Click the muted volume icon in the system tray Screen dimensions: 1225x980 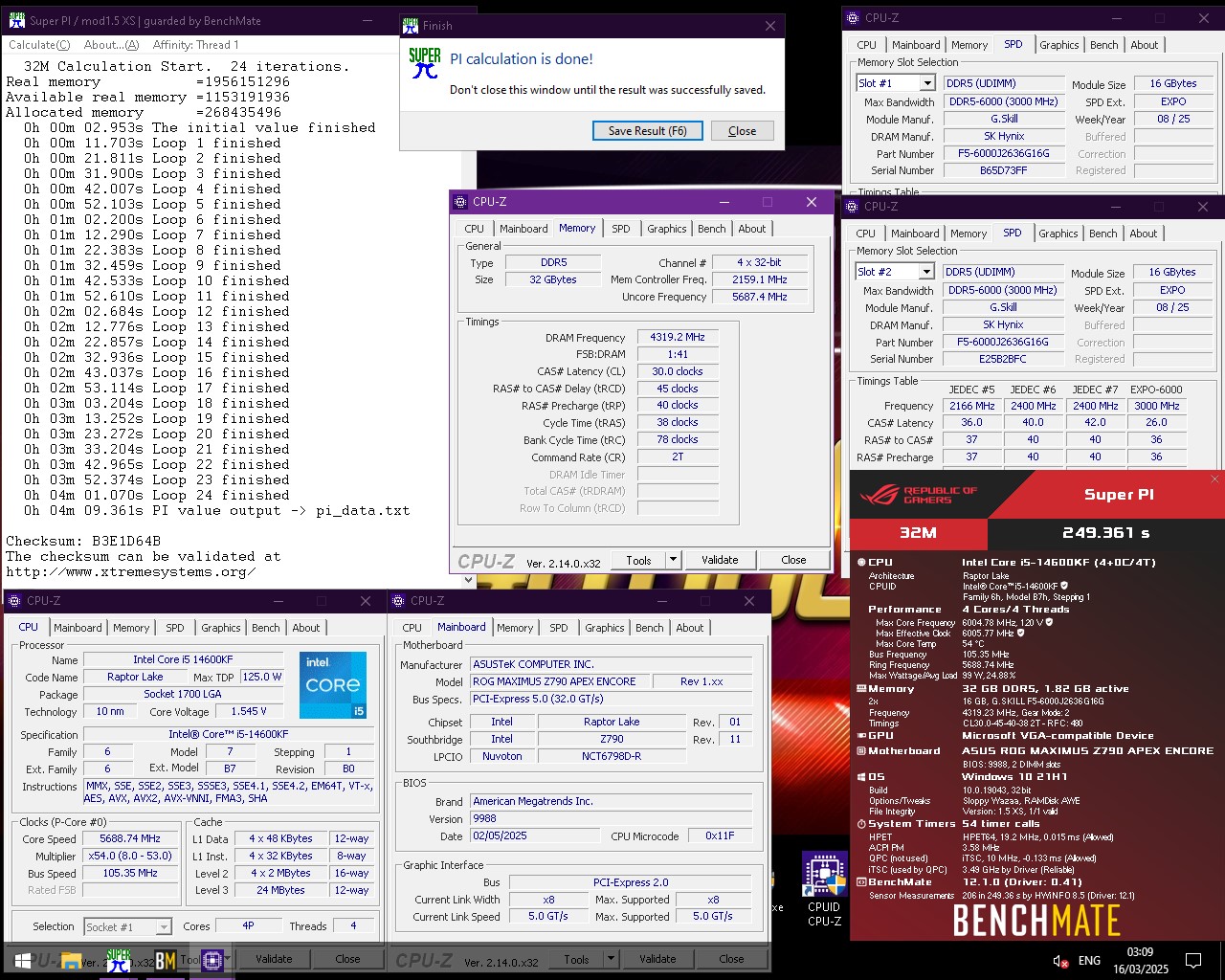tap(1060, 961)
